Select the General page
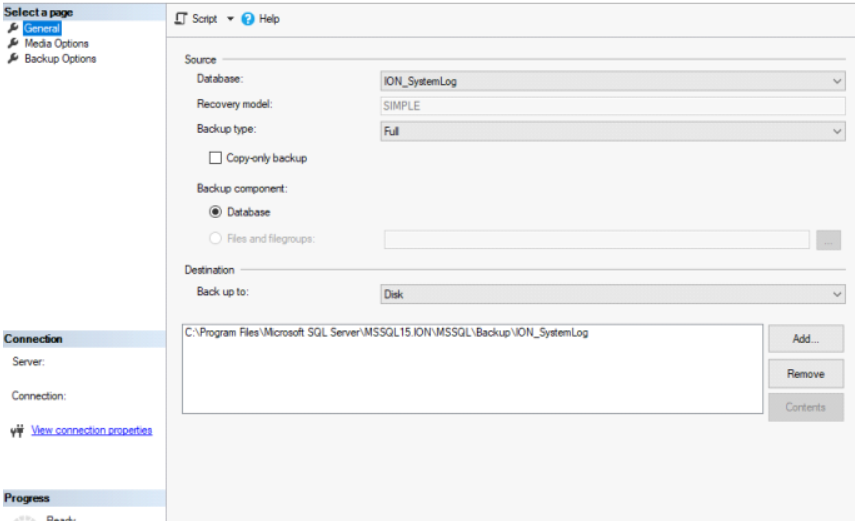 click(x=42, y=28)
